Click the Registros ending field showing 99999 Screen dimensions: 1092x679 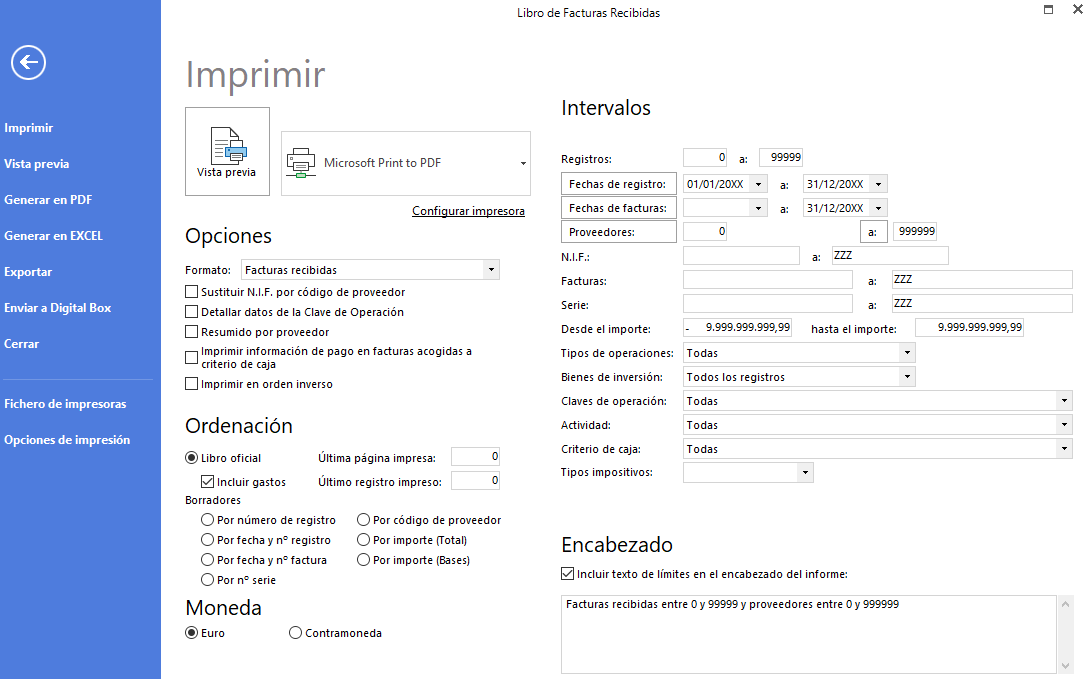coord(781,157)
